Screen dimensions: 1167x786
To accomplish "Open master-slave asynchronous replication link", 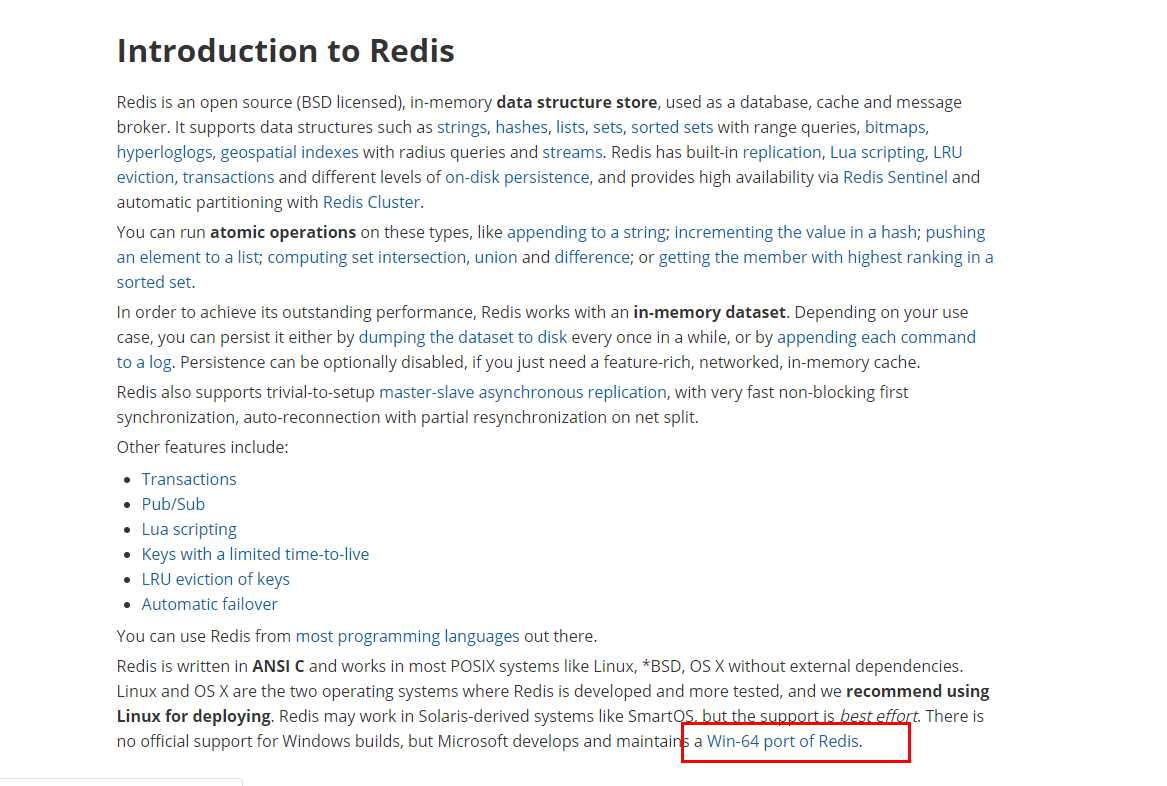I will tap(523, 392).
